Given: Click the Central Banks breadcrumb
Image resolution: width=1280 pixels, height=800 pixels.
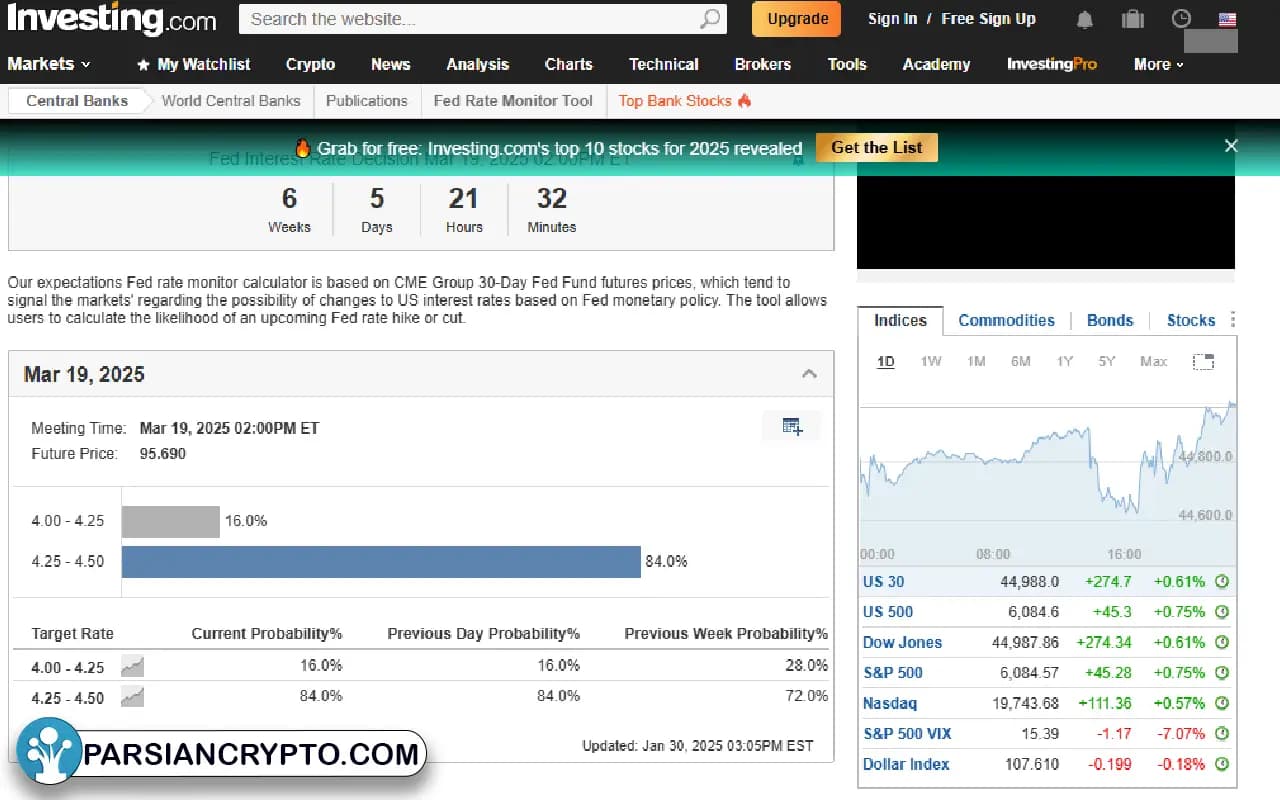Looking at the screenshot, I should coord(77,100).
